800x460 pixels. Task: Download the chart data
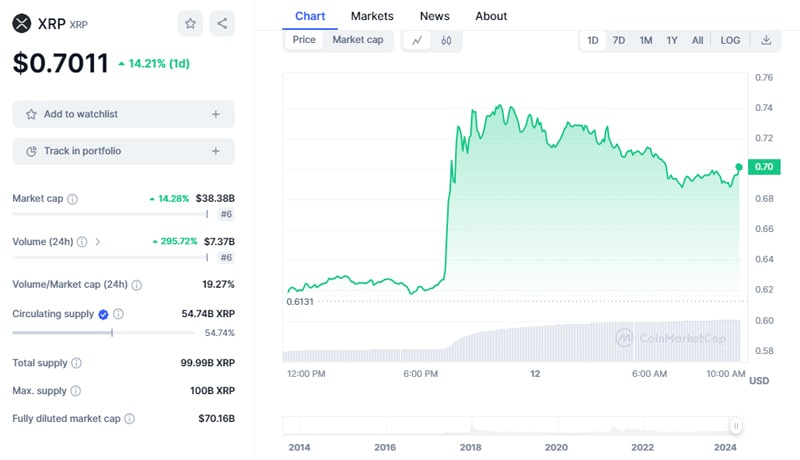point(766,40)
